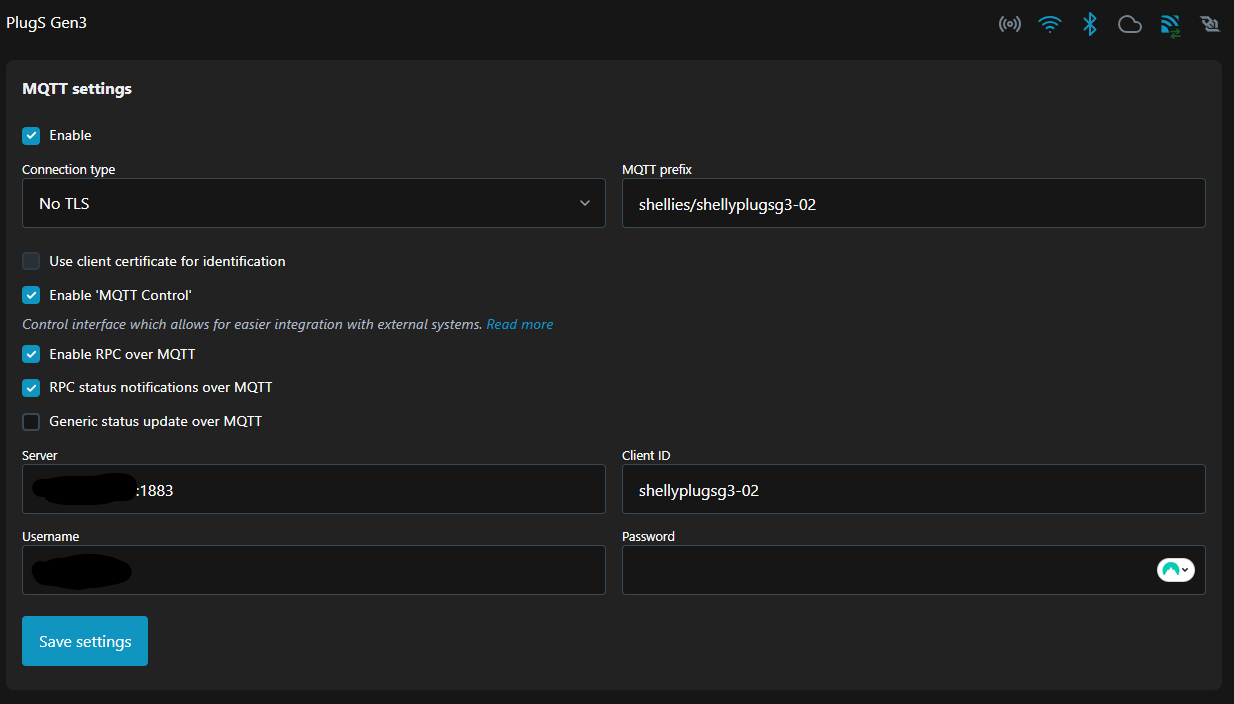Viewport: 1234px width, 704px height.
Task: Toggle the Enable 'MQTT Control' checkbox
Action: pyautogui.click(x=31, y=296)
